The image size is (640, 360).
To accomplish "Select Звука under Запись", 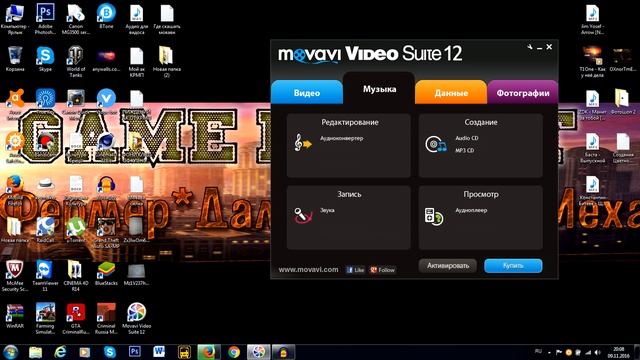I will [x=327, y=210].
